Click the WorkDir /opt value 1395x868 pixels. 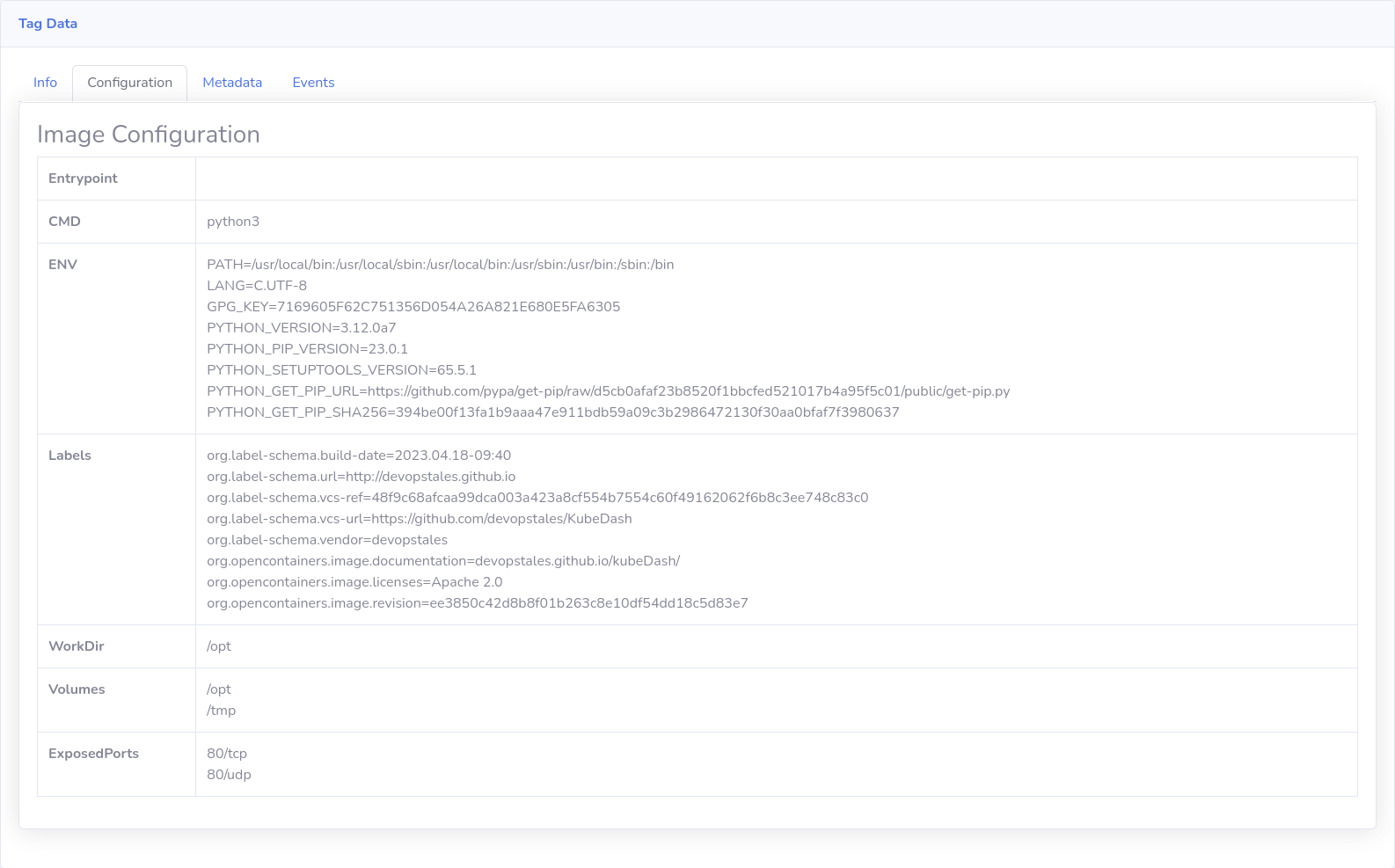click(x=219, y=646)
